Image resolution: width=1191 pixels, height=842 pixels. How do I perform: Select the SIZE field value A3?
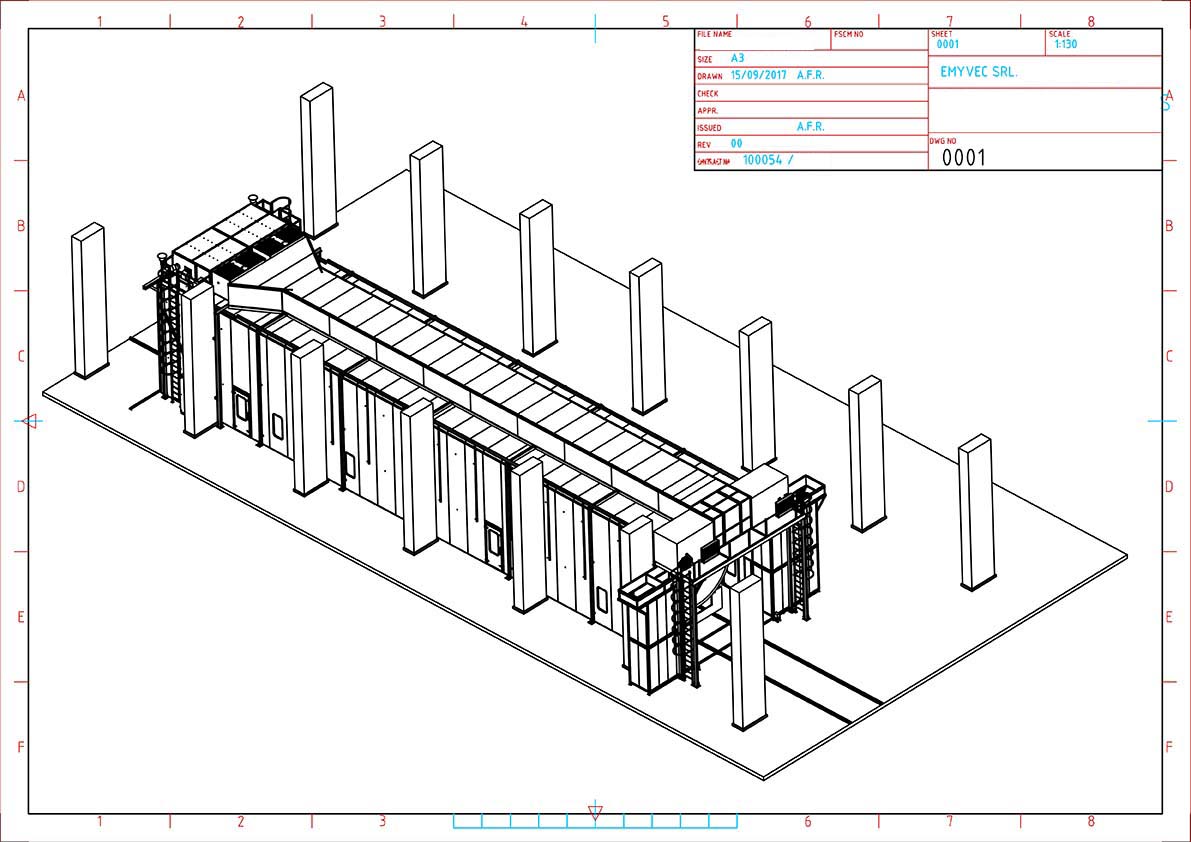click(738, 59)
